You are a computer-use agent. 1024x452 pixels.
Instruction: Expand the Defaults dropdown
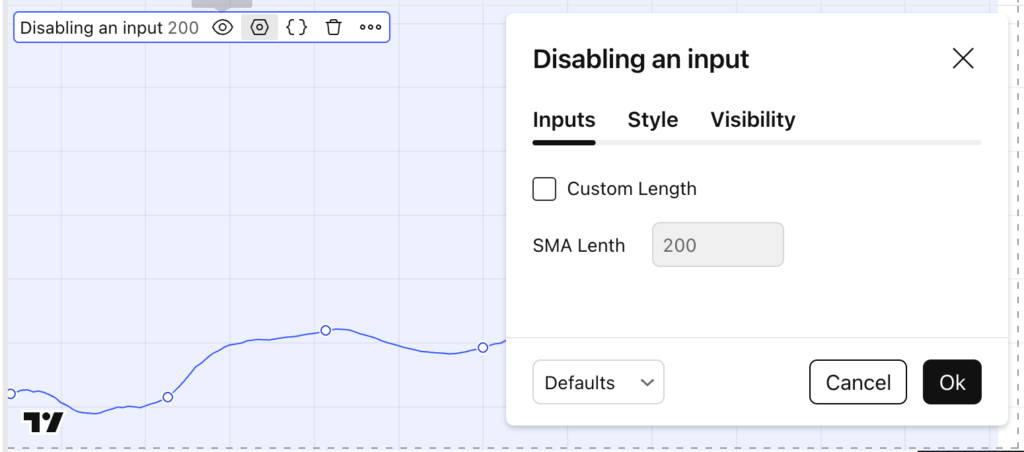pos(598,382)
